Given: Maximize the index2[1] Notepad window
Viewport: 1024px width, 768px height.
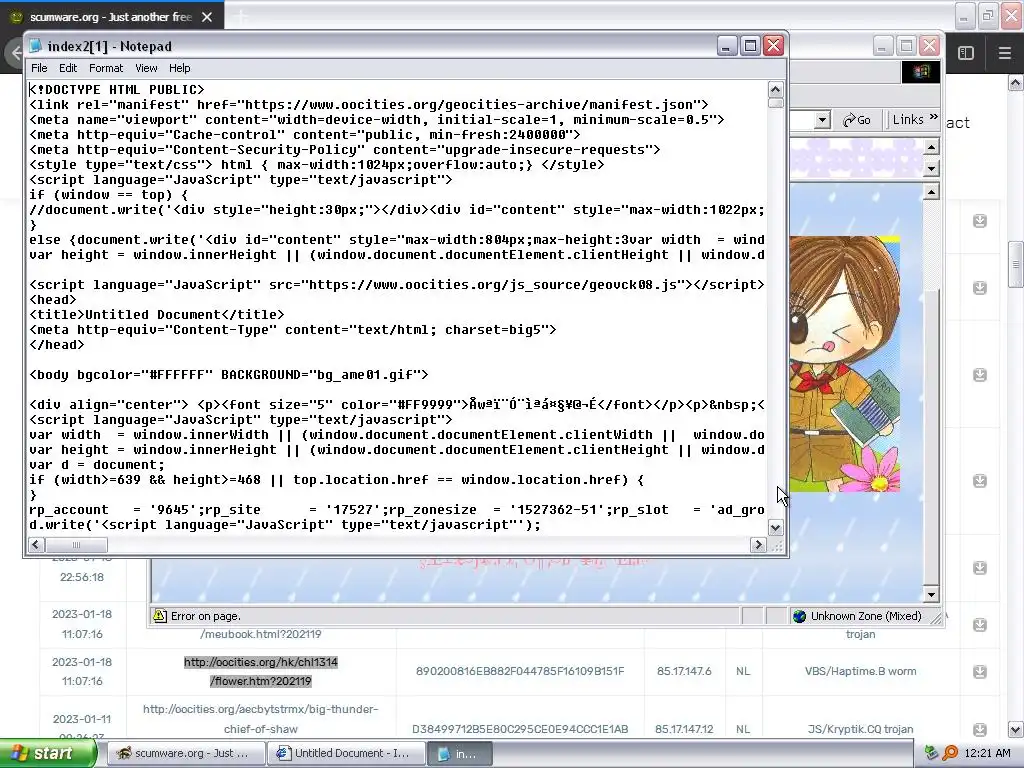Looking at the screenshot, I should pos(750,46).
